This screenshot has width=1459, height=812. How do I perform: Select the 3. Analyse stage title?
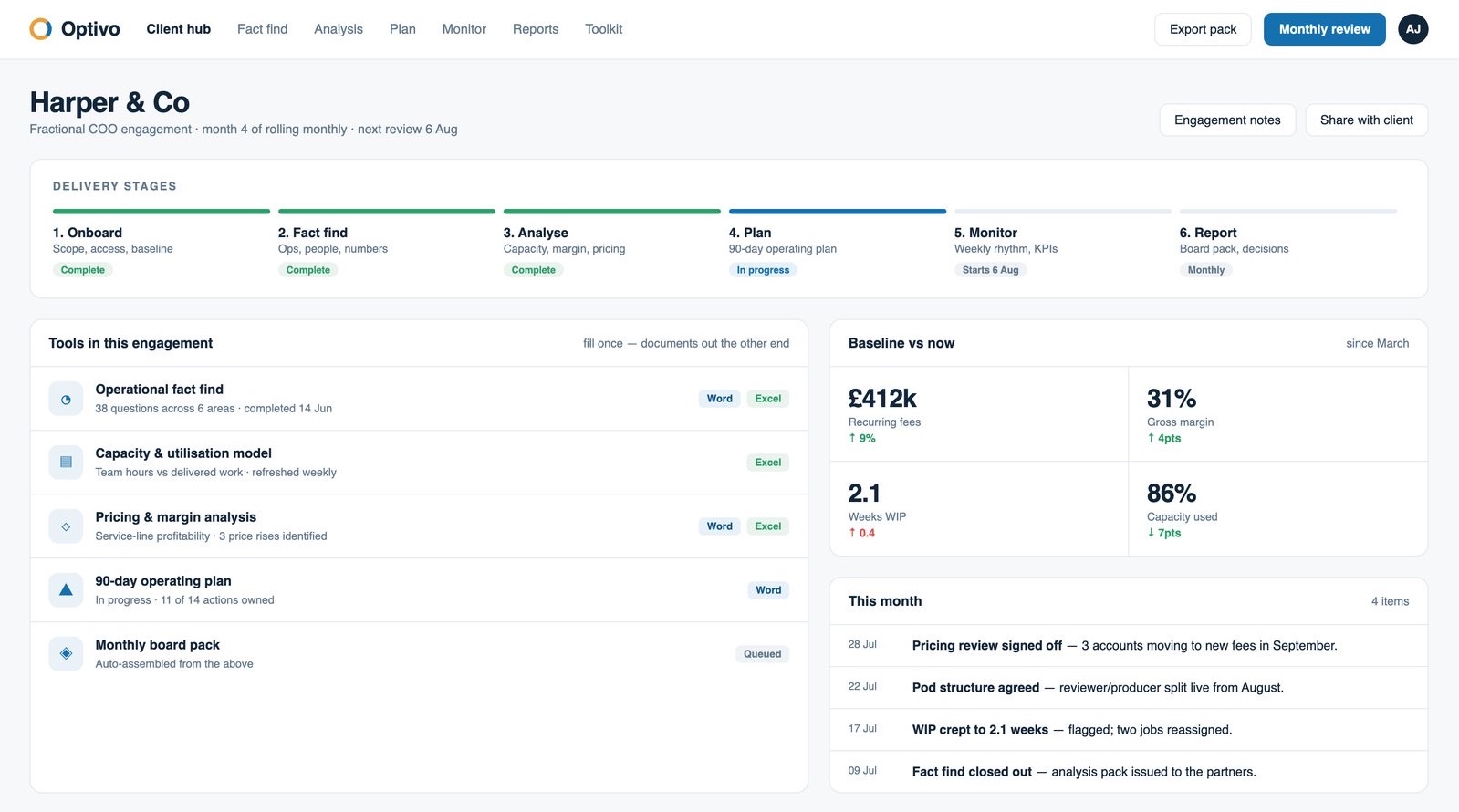click(x=536, y=233)
